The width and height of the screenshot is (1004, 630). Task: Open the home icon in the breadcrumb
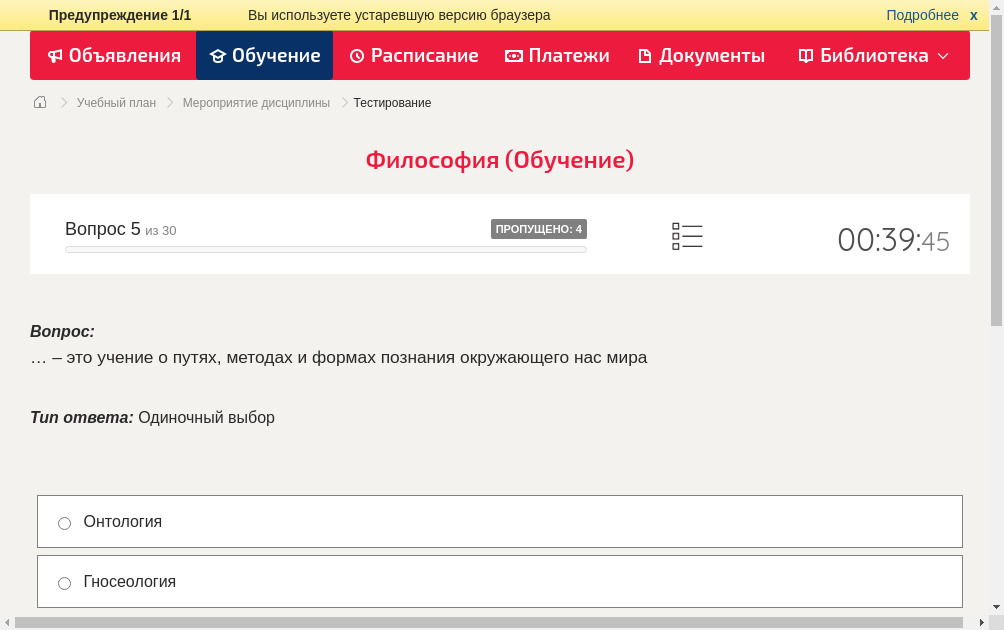(x=39, y=102)
